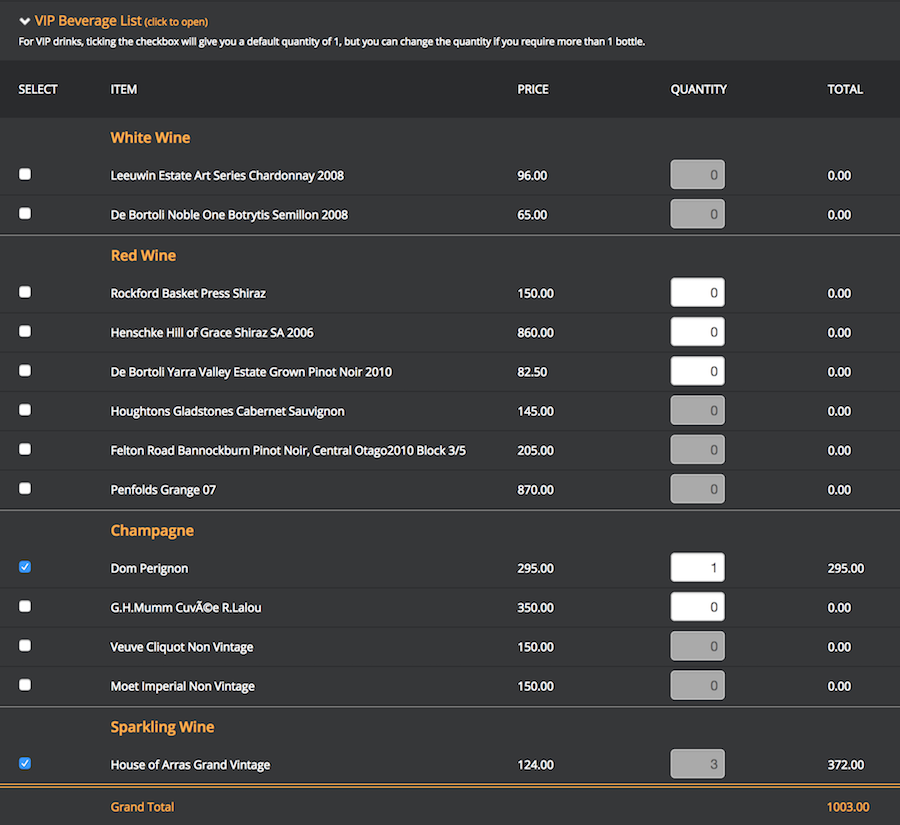
Task: Click the TOTAL column header
Action: click(x=845, y=90)
